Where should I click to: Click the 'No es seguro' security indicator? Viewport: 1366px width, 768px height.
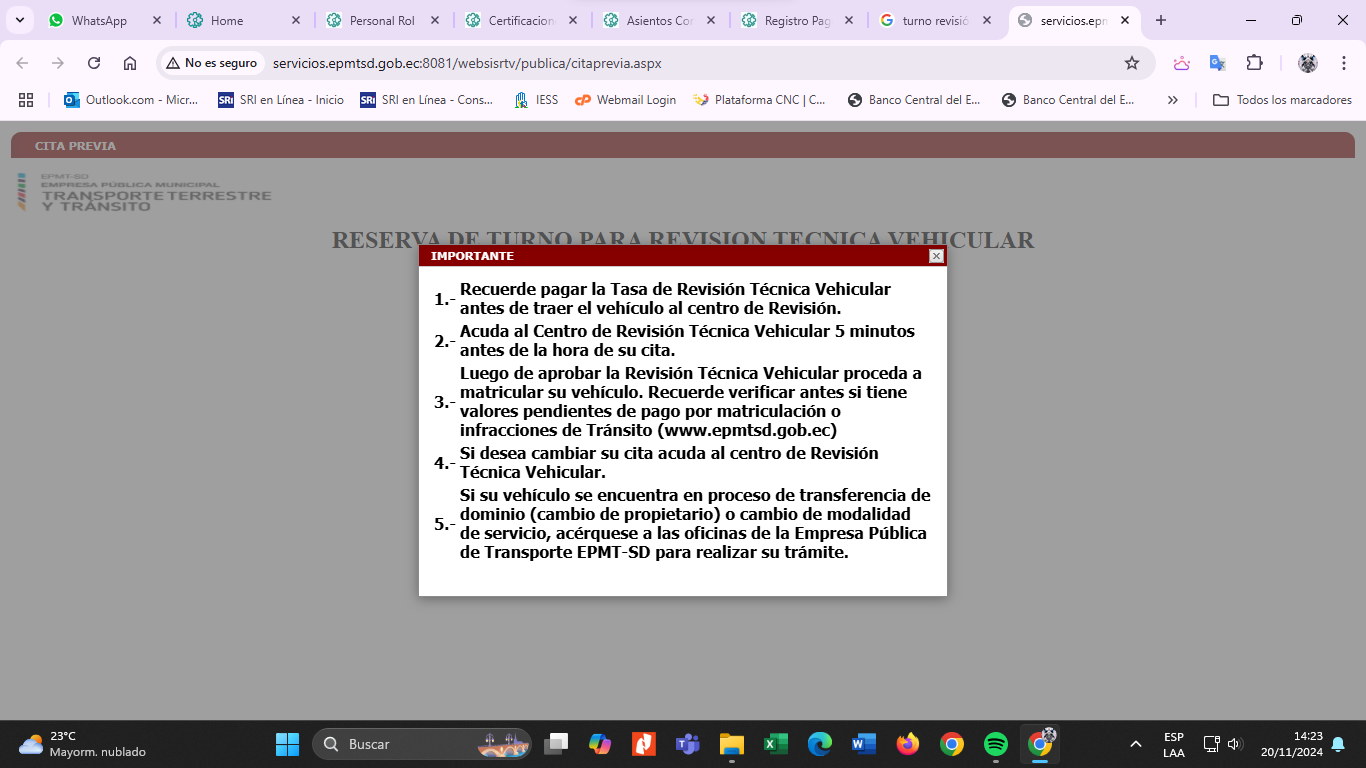pos(211,63)
